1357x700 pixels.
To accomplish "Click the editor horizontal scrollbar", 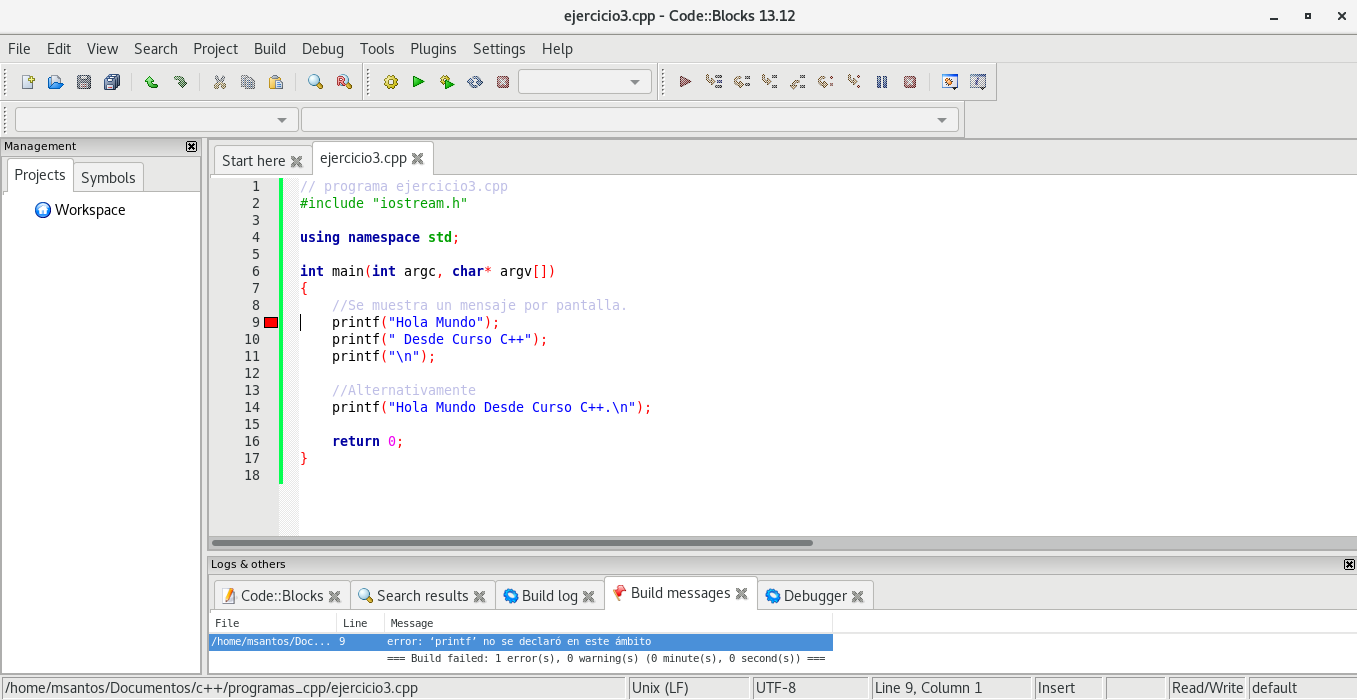I will (x=510, y=543).
